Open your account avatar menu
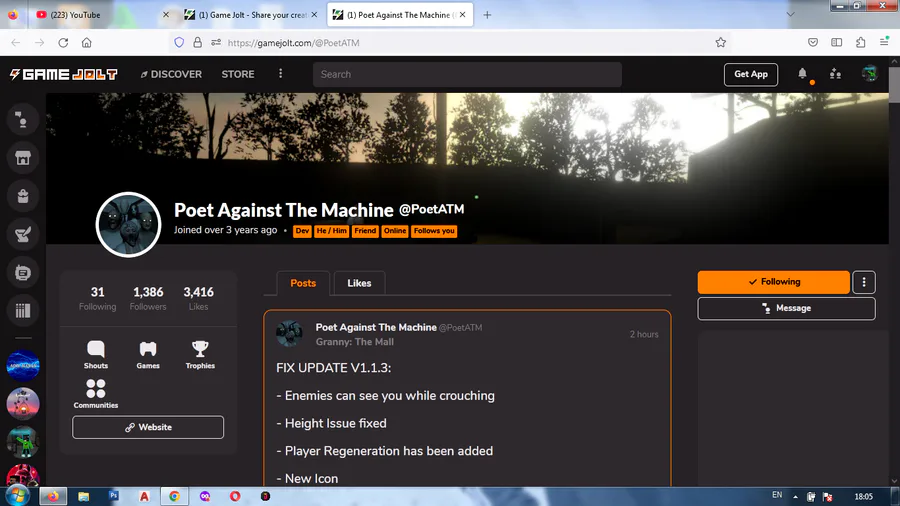The image size is (900, 506). [x=870, y=74]
